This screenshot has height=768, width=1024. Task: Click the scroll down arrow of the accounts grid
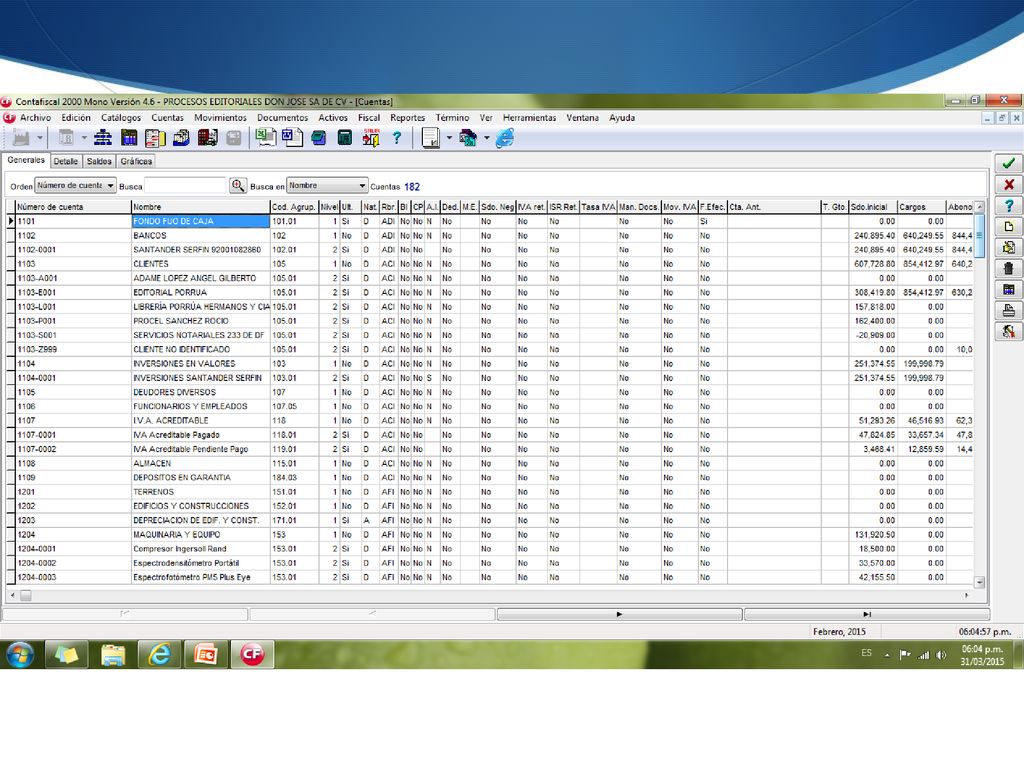point(979,581)
